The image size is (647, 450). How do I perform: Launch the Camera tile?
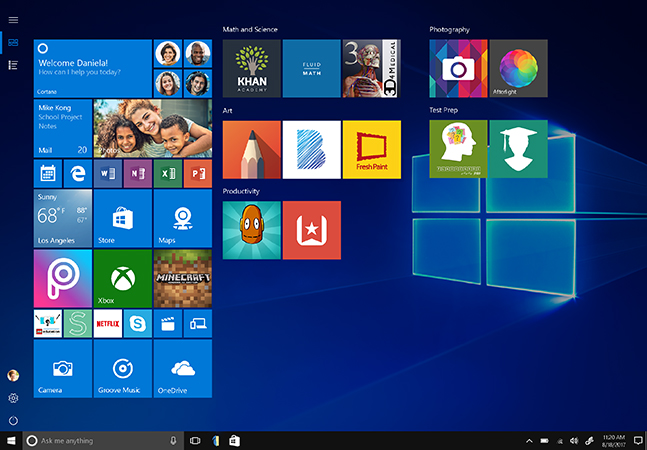[x=63, y=368]
